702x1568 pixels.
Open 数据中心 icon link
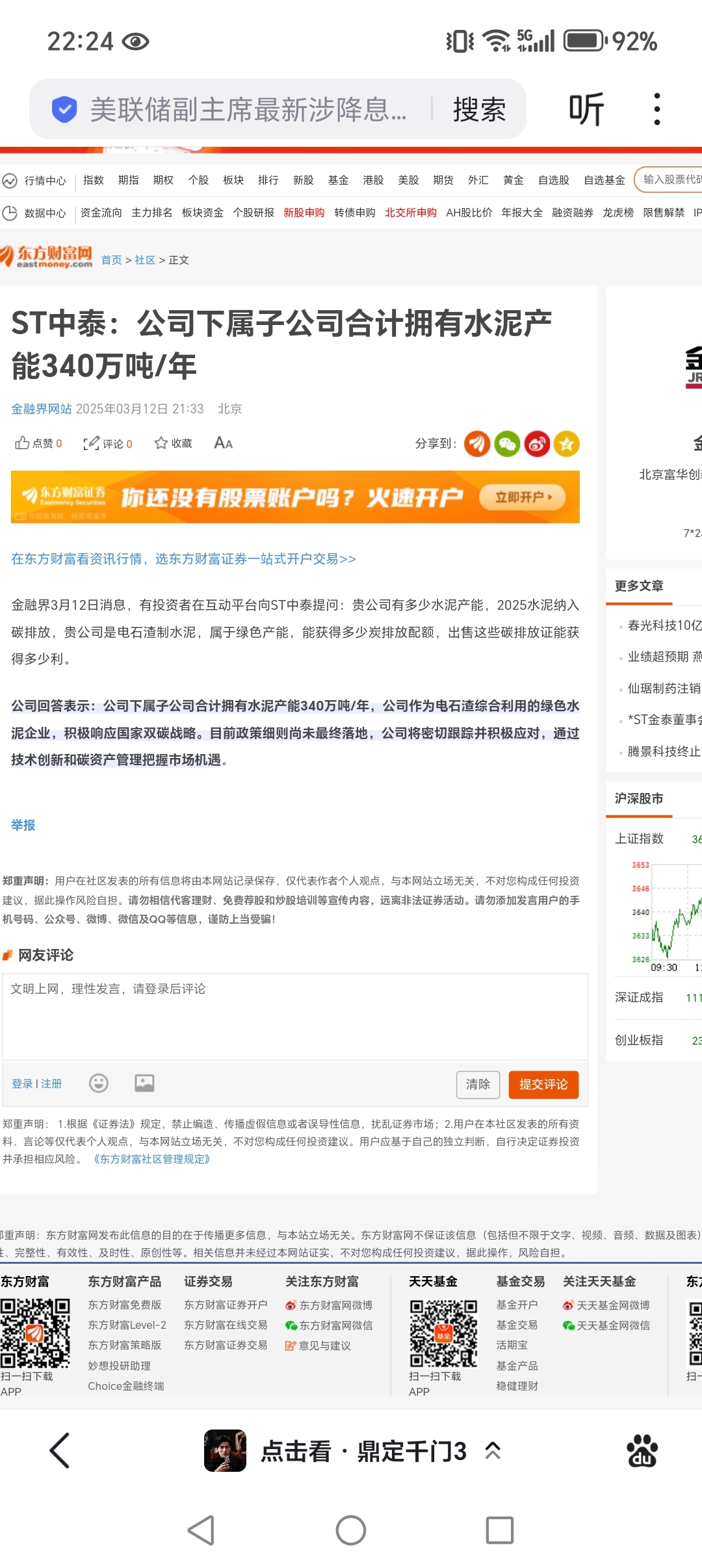pos(34,213)
